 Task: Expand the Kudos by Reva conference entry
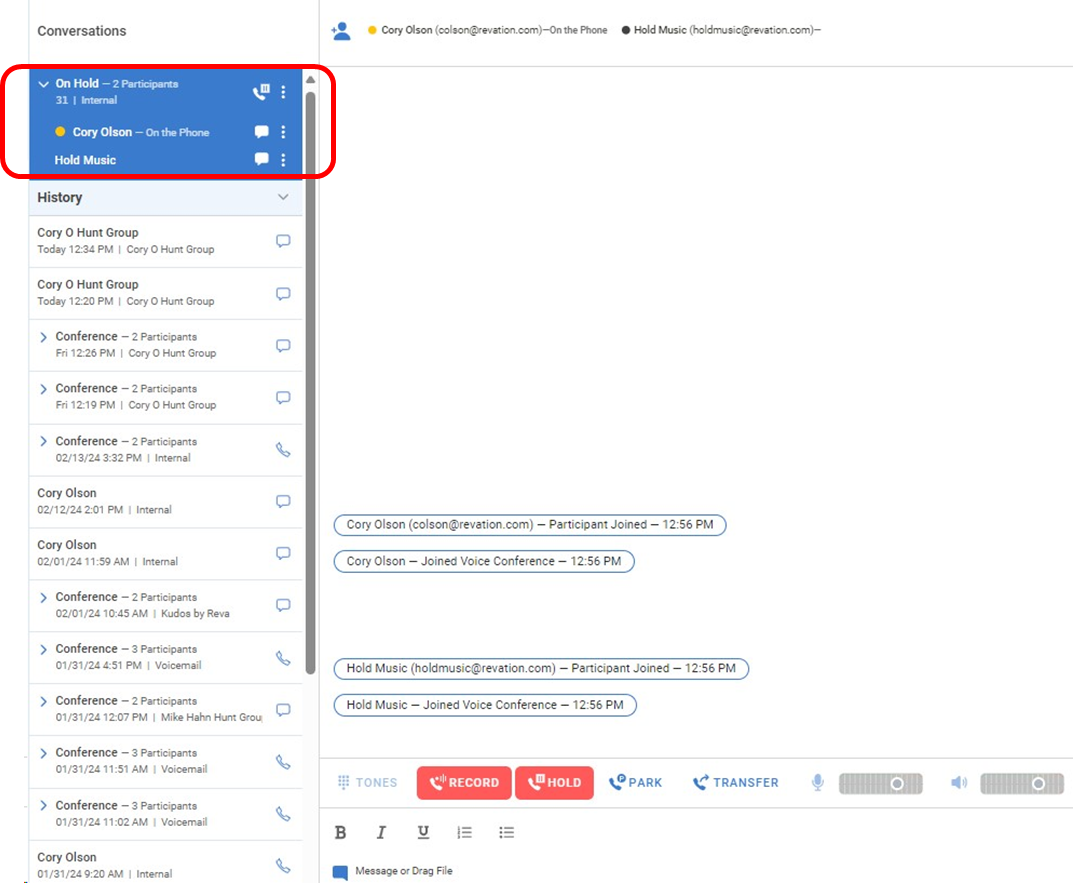(x=43, y=598)
